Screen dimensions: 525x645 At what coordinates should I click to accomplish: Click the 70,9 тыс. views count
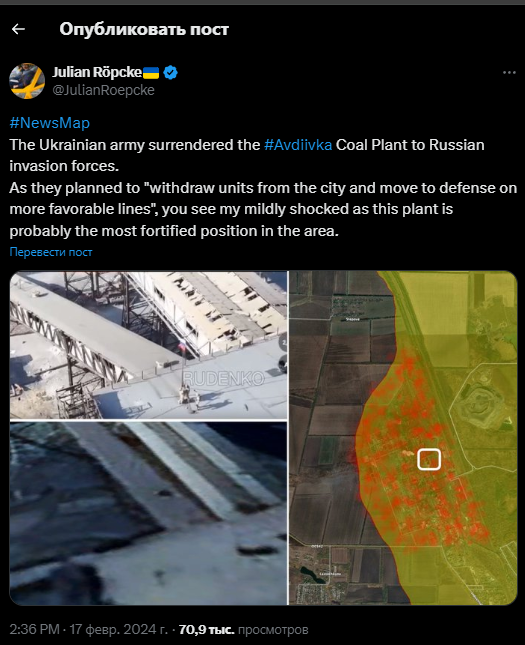click(207, 629)
